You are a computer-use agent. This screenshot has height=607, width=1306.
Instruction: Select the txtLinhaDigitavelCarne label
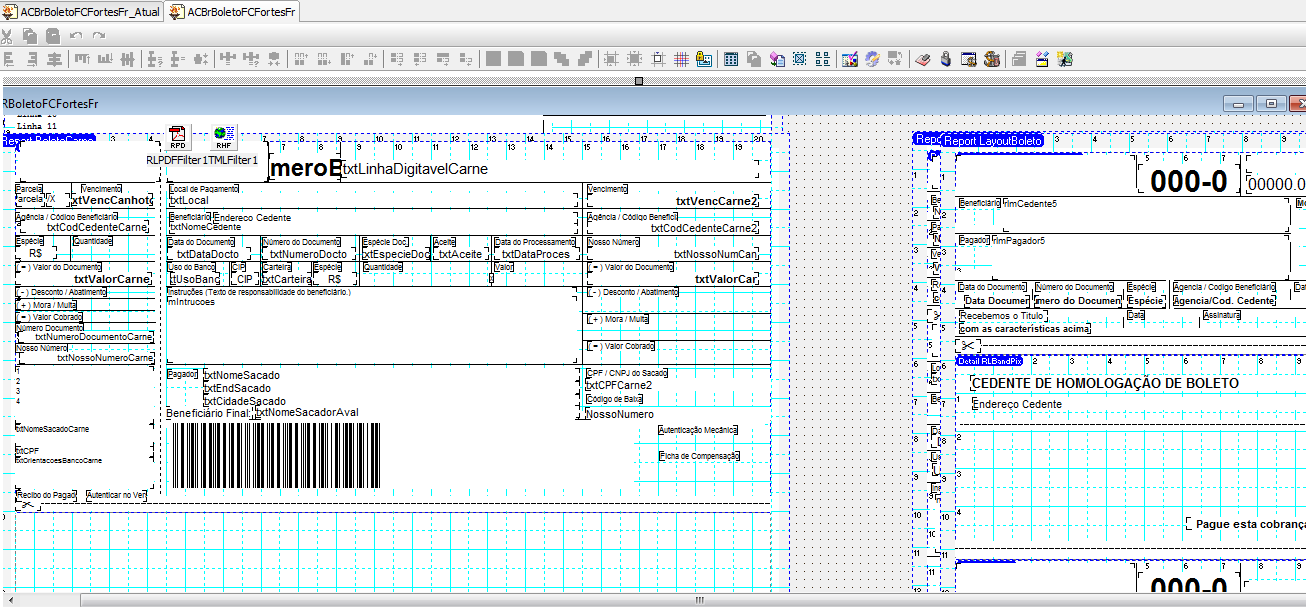pyautogui.click(x=415, y=169)
